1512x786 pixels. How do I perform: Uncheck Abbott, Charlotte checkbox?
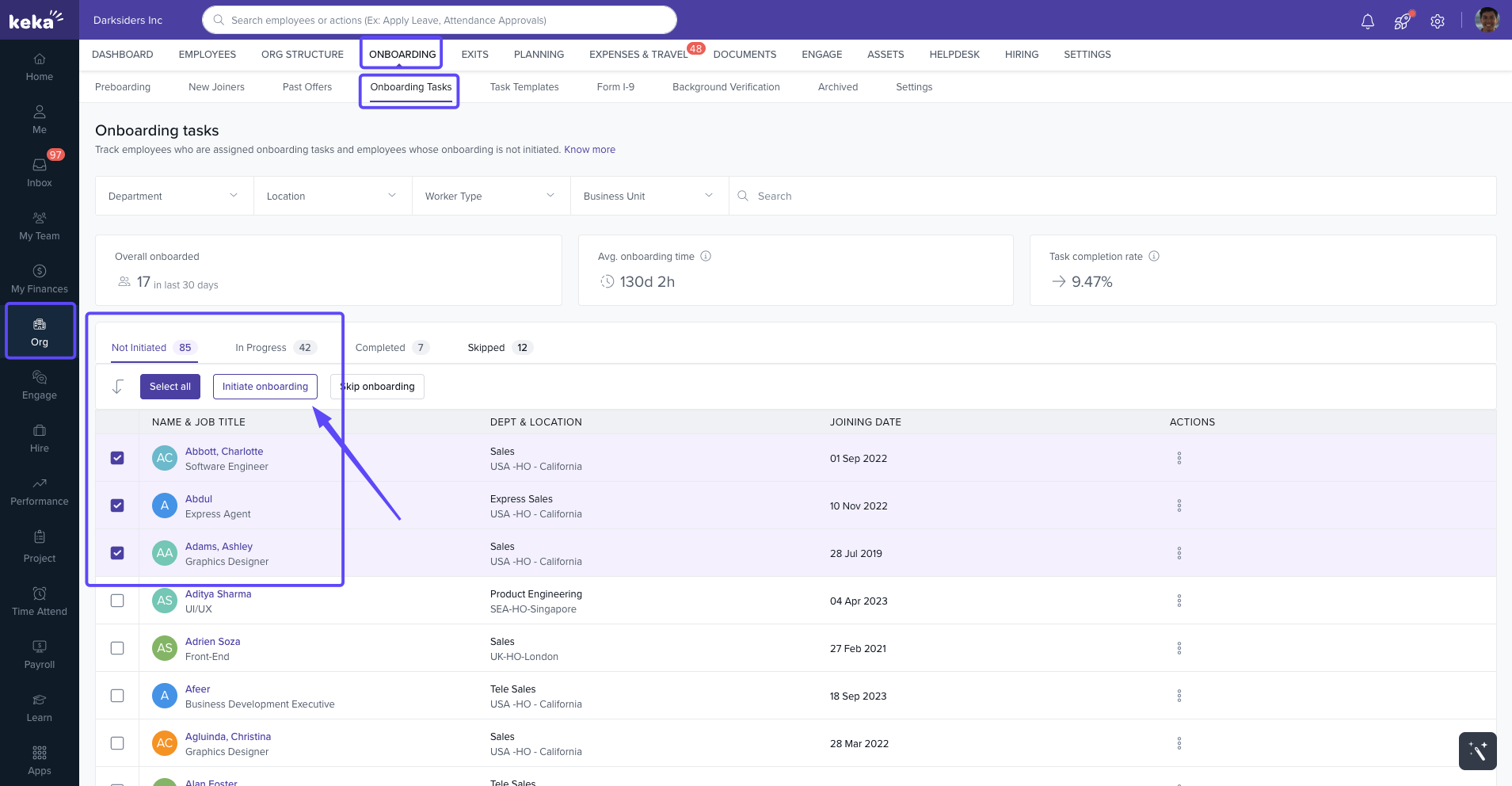coord(117,458)
